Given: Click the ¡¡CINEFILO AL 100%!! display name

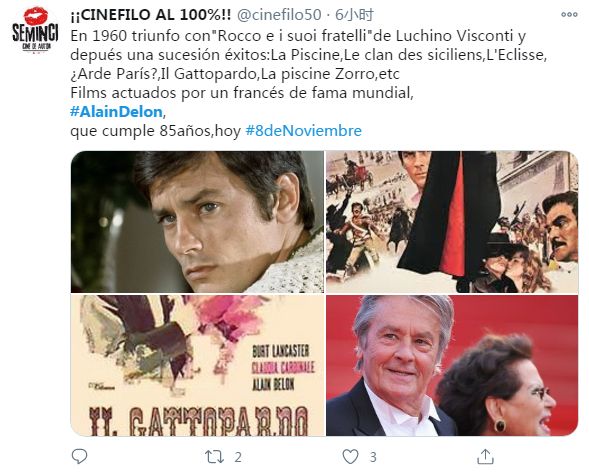Looking at the screenshot, I should [x=151, y=15].
